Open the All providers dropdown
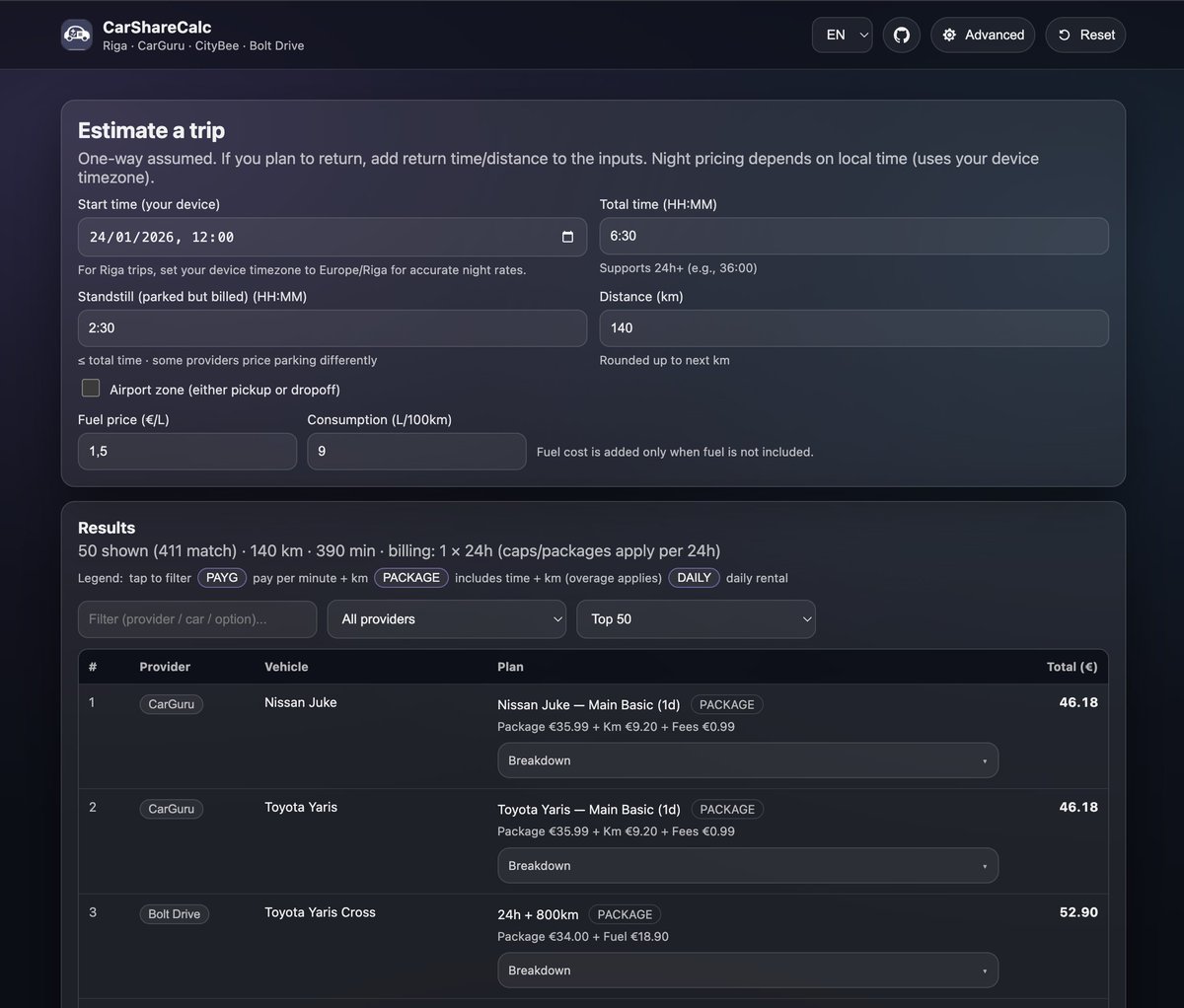Viewport: 1184px width, 1008px height. pyautogui.click(x=447, y=619)
